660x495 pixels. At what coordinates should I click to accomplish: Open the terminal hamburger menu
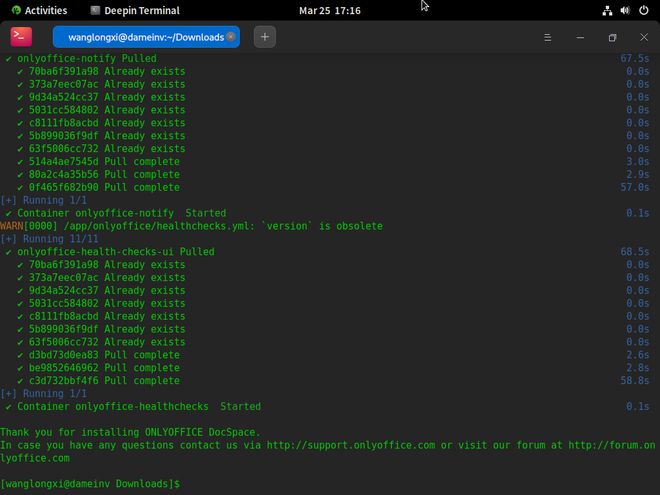click(547, 37)
